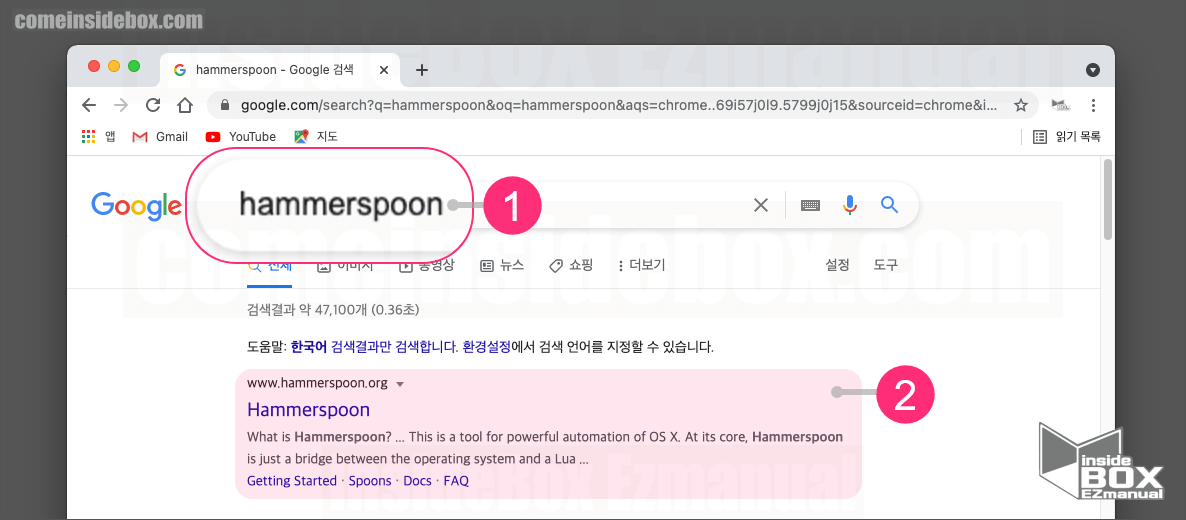Switch to the 동영상 results tab
This screenshot has height=520, width=1186.
click(427, 266)
